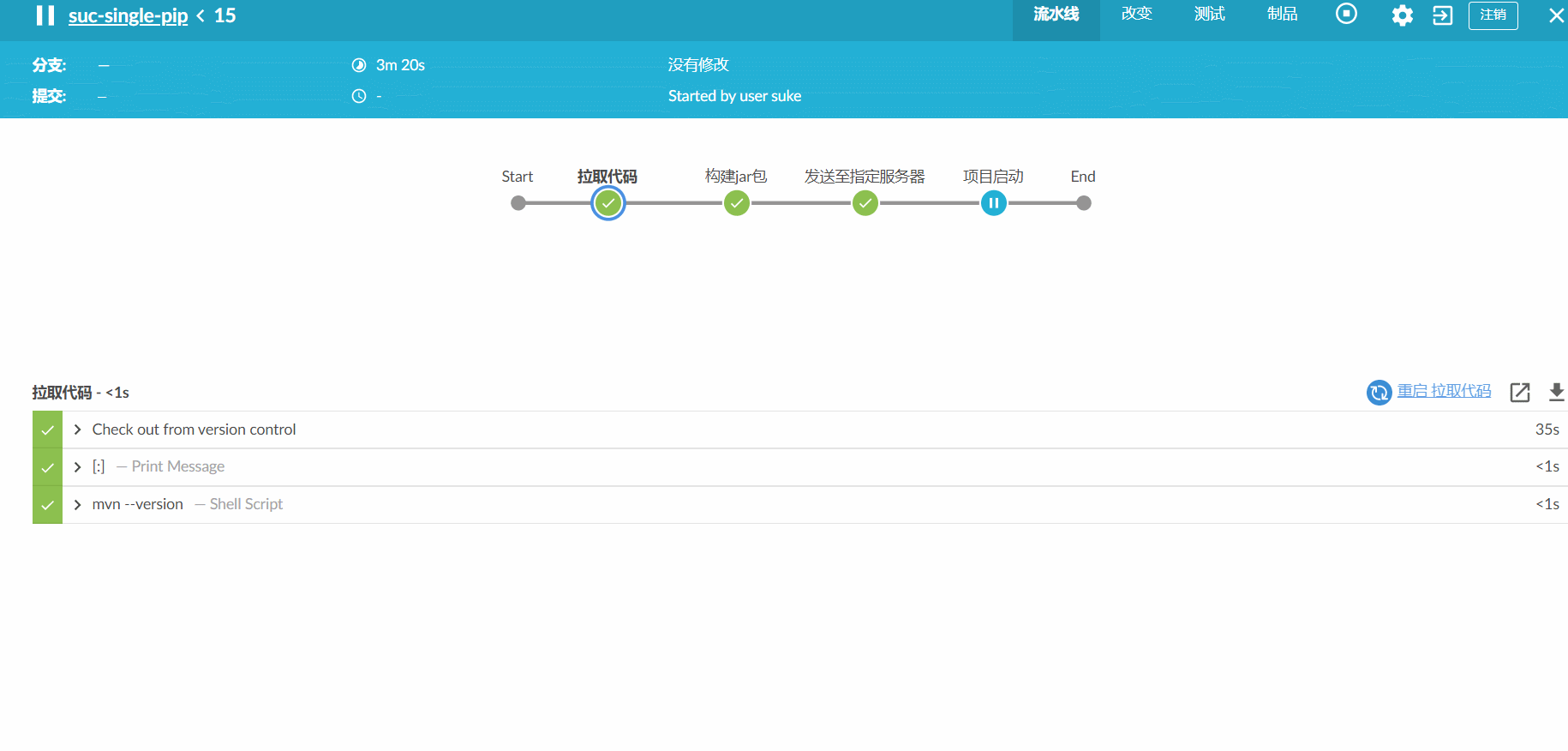Open pipeline settings gear icon
Screen dimensions: 1568x751
tap(1402, 15)
